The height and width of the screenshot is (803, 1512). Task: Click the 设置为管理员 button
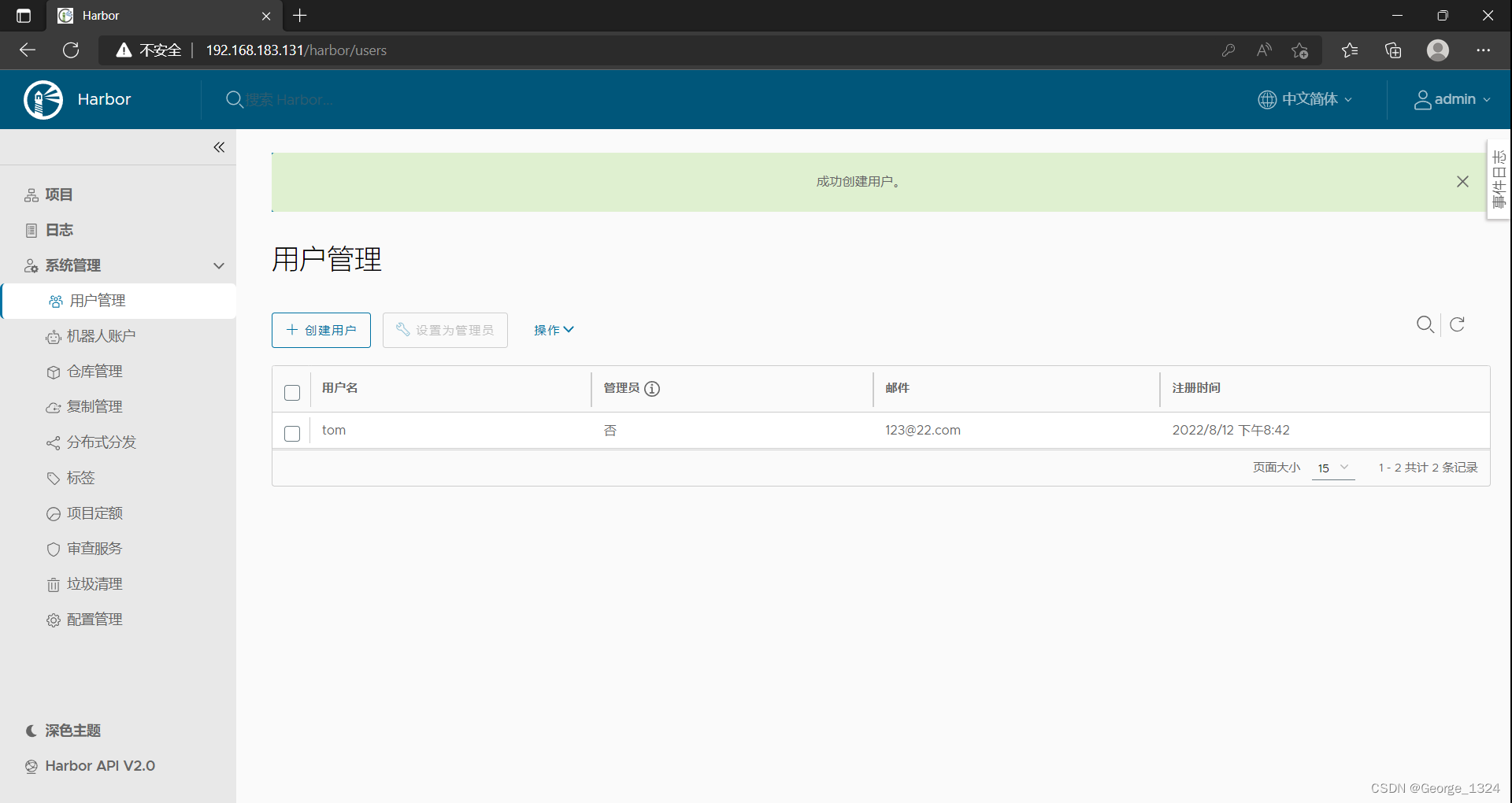pos(445,330)
